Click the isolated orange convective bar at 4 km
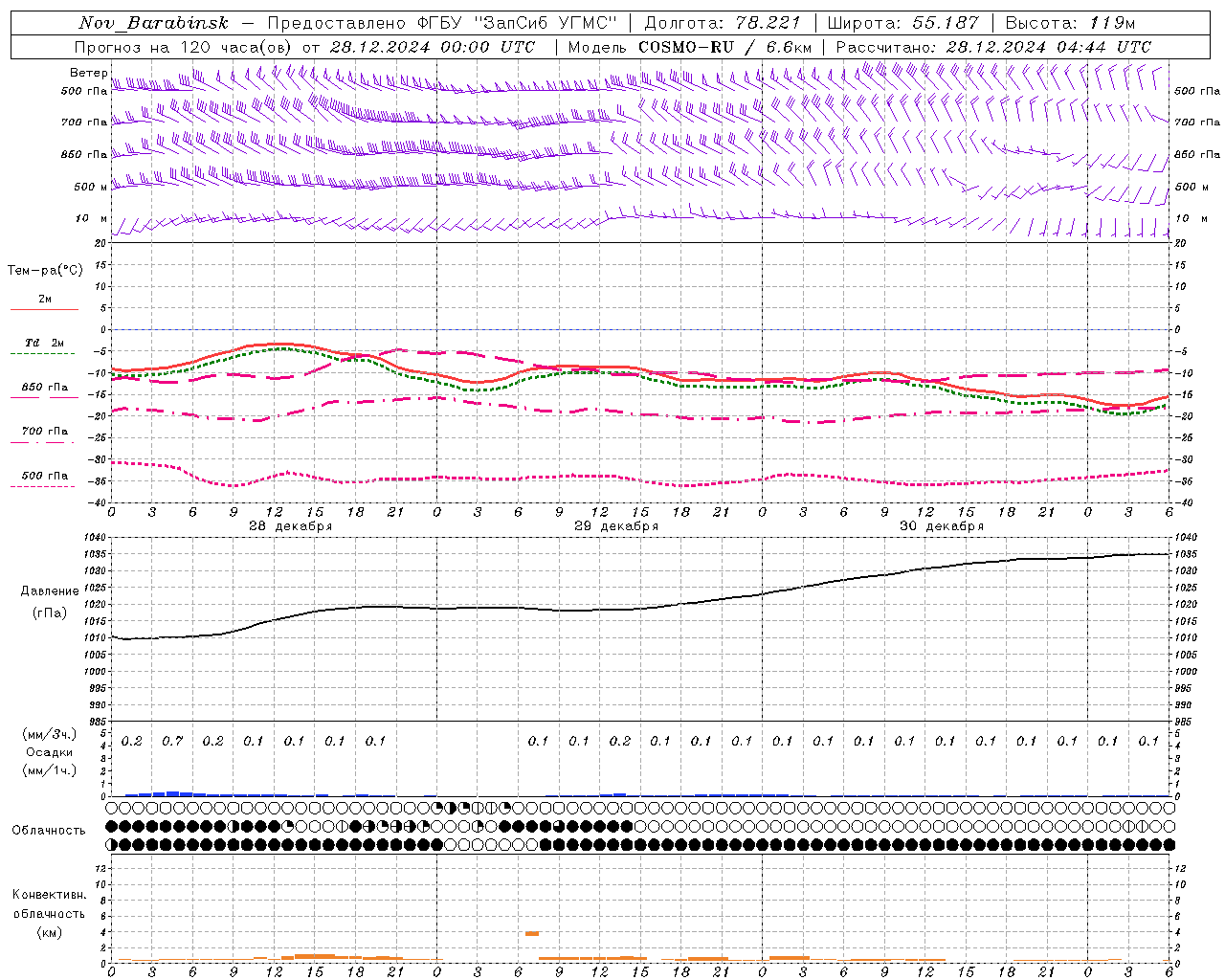The height and width of the screenshot is (980, 1225). pyautogui.click(x=532, y=933)
